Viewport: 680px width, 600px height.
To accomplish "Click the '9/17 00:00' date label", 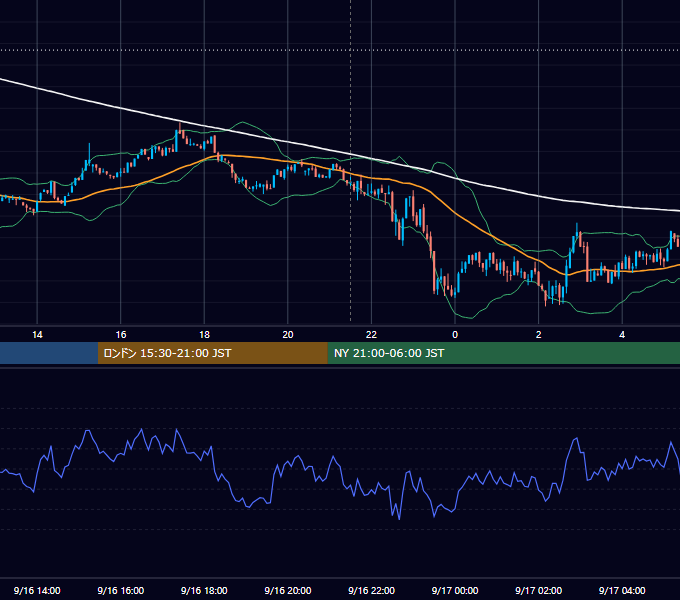I will tap(455, 590).
